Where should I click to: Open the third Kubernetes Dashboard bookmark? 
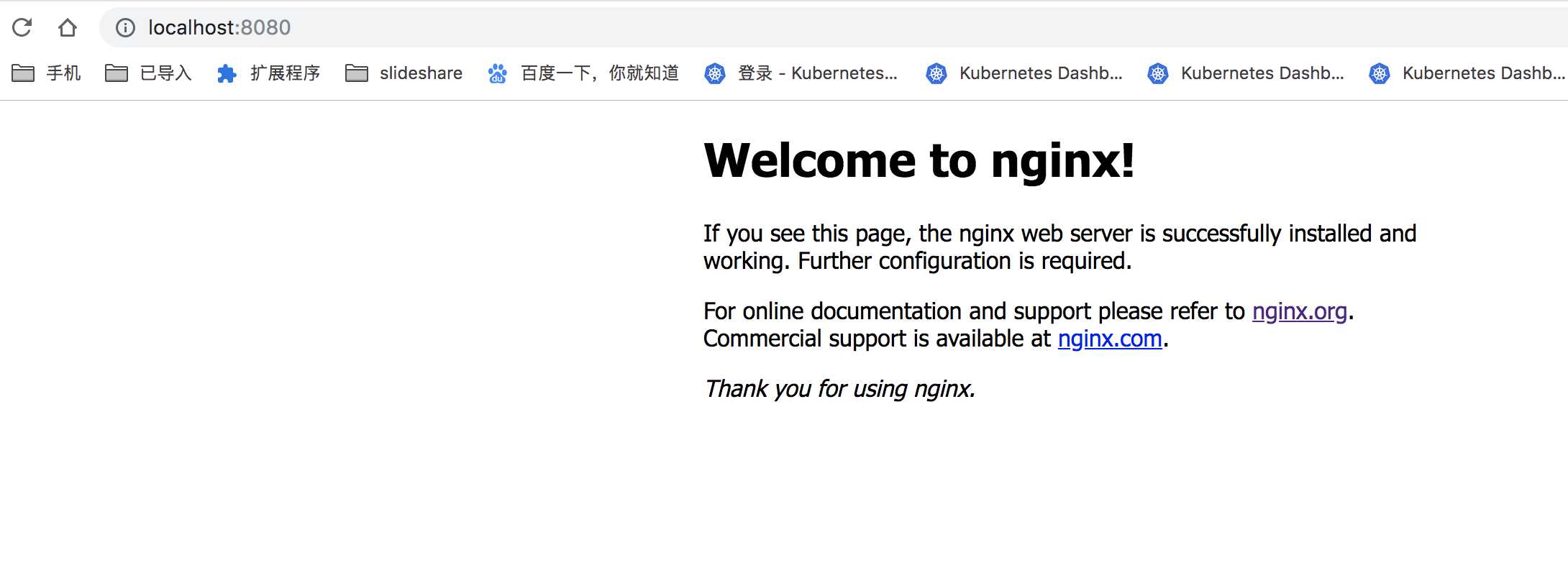(x=1245, y=73)
